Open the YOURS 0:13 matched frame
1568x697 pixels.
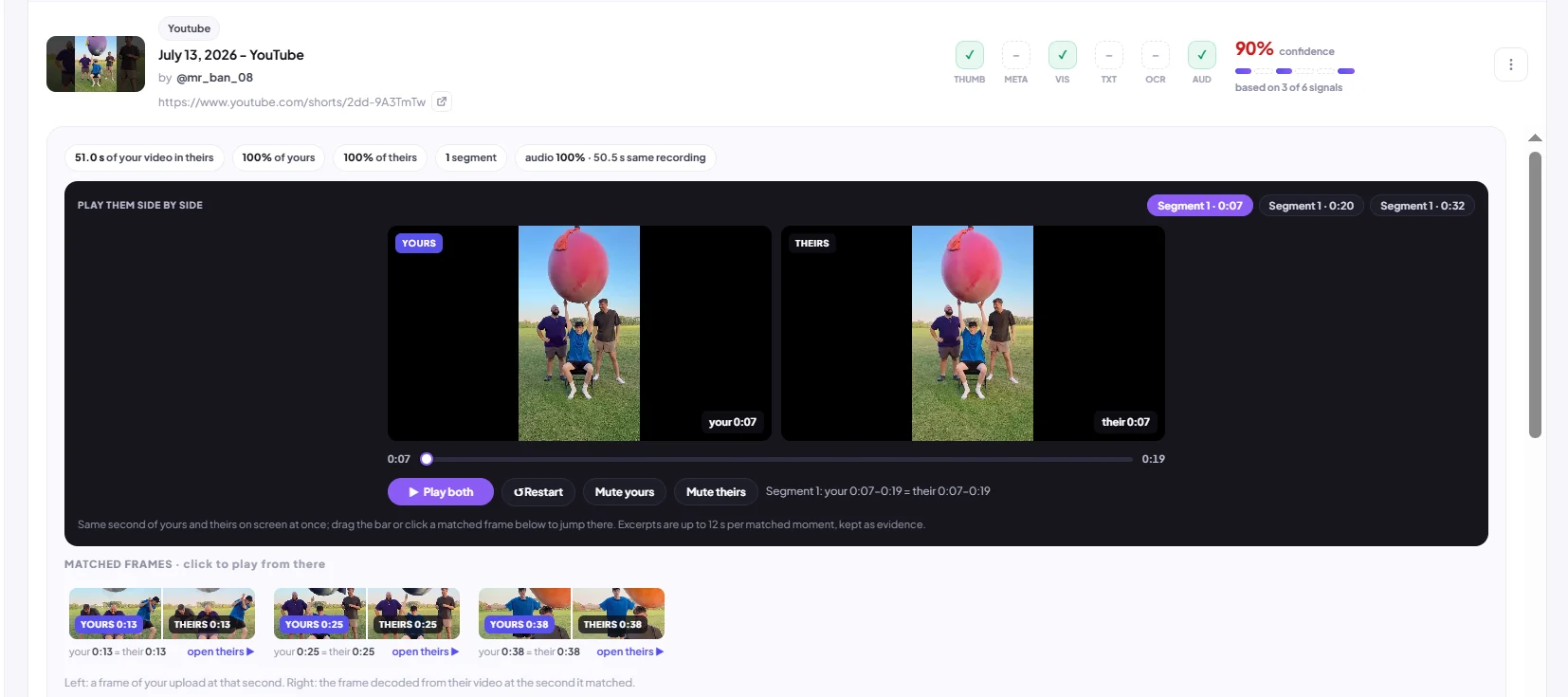pos(115,614)
